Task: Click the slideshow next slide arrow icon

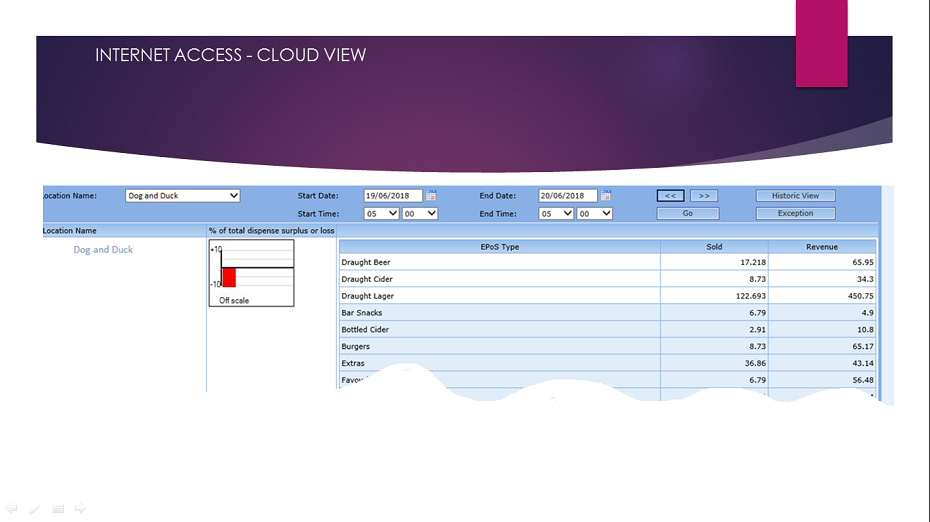Action: tap(80, 508)
